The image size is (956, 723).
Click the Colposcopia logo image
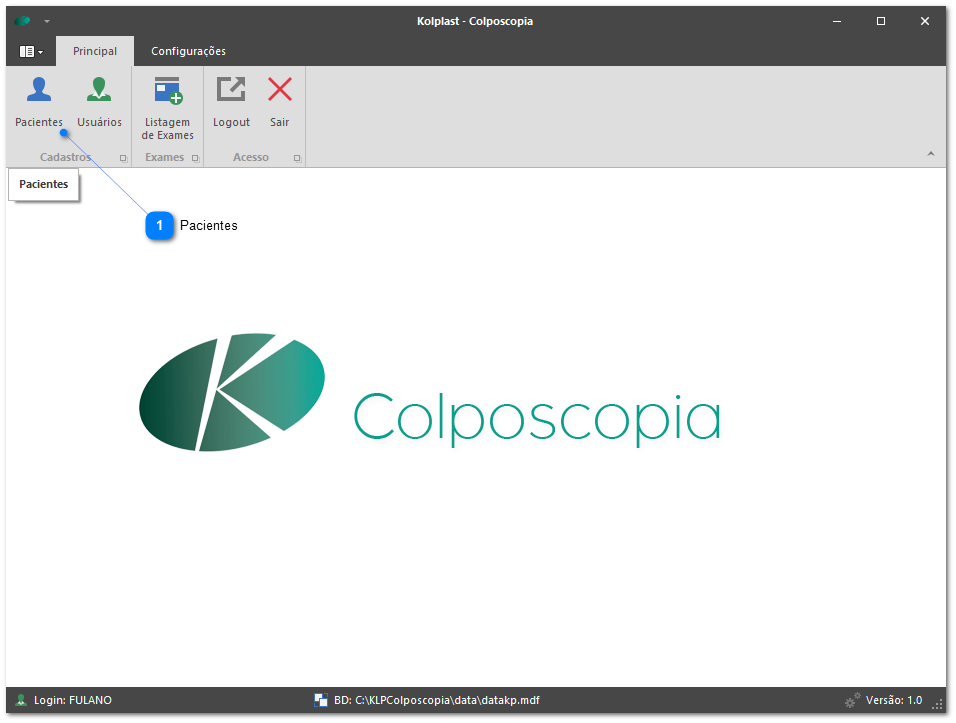pos(430,393)
